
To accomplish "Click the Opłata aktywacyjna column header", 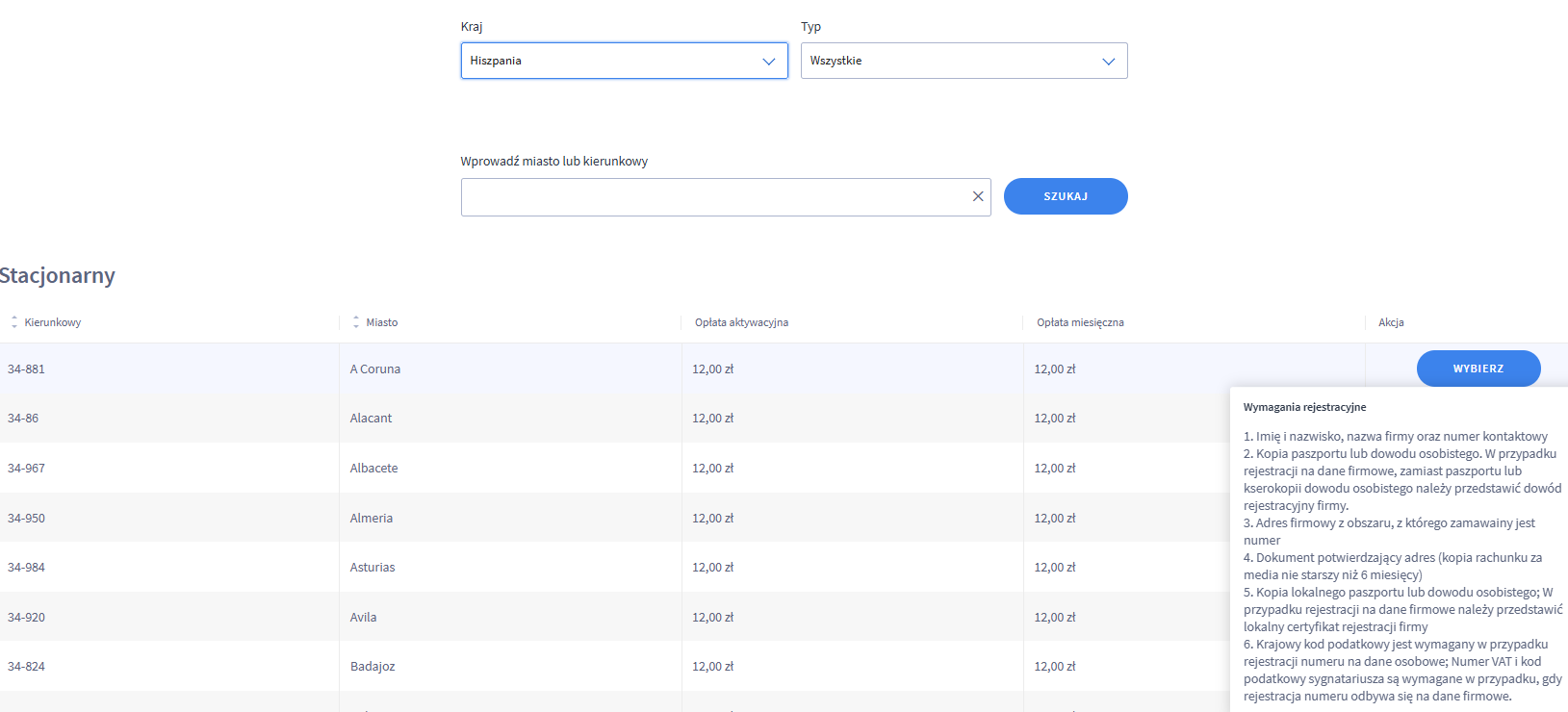I will [741, 322].
